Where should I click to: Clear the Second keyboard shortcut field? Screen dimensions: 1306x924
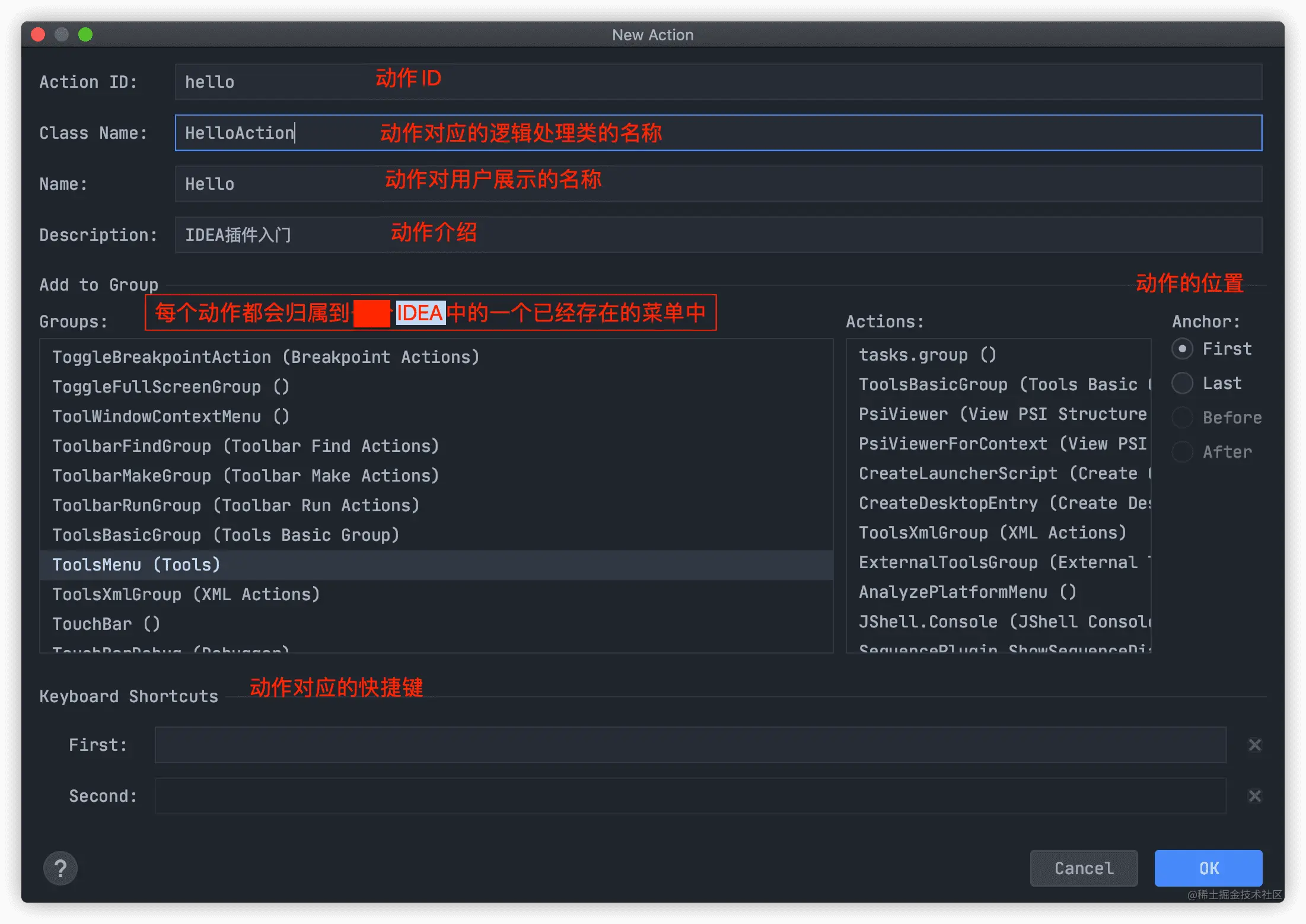pyautogui.click(x=1254, y=796)
